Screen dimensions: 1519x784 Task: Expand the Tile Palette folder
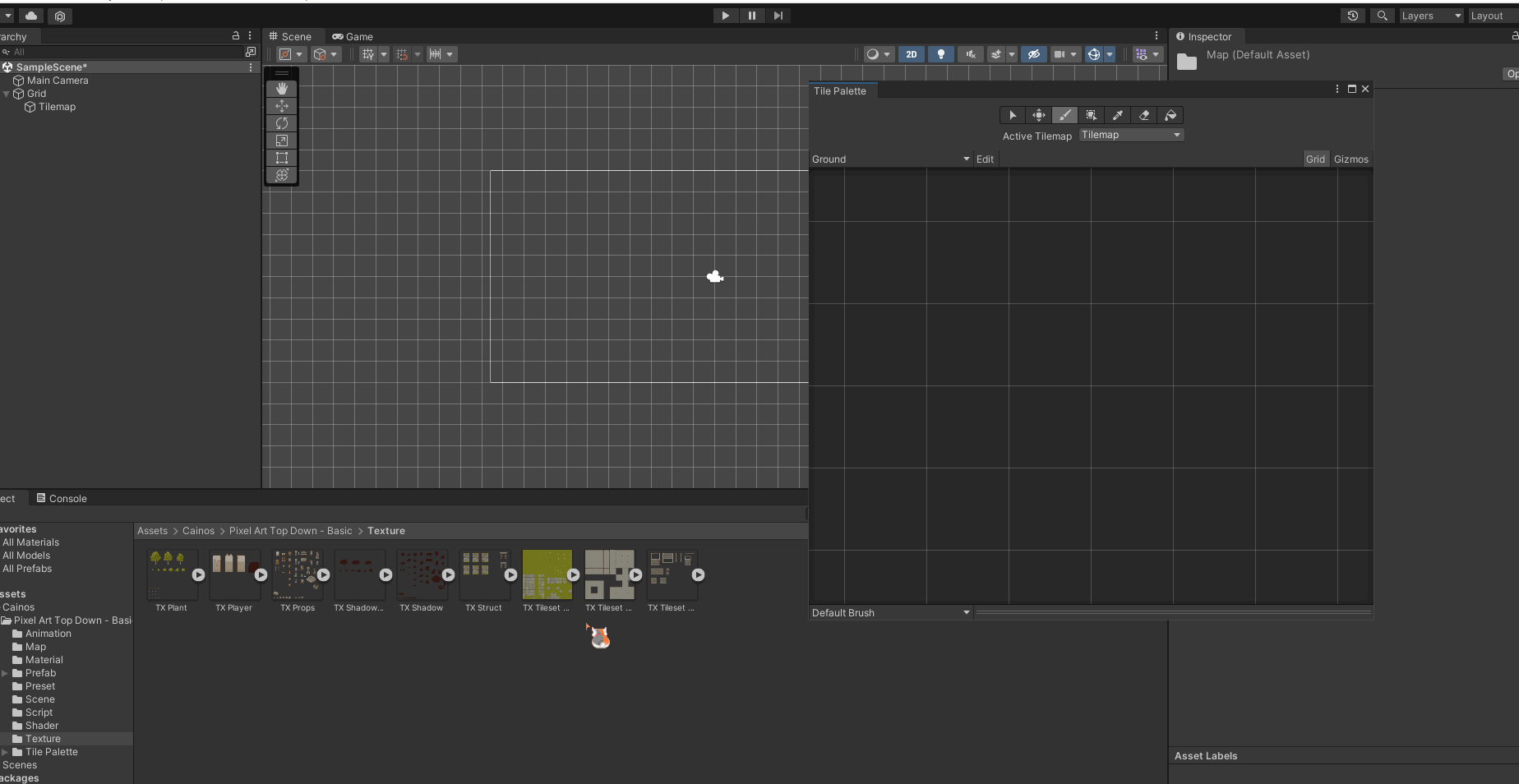[x=5, y=752]
